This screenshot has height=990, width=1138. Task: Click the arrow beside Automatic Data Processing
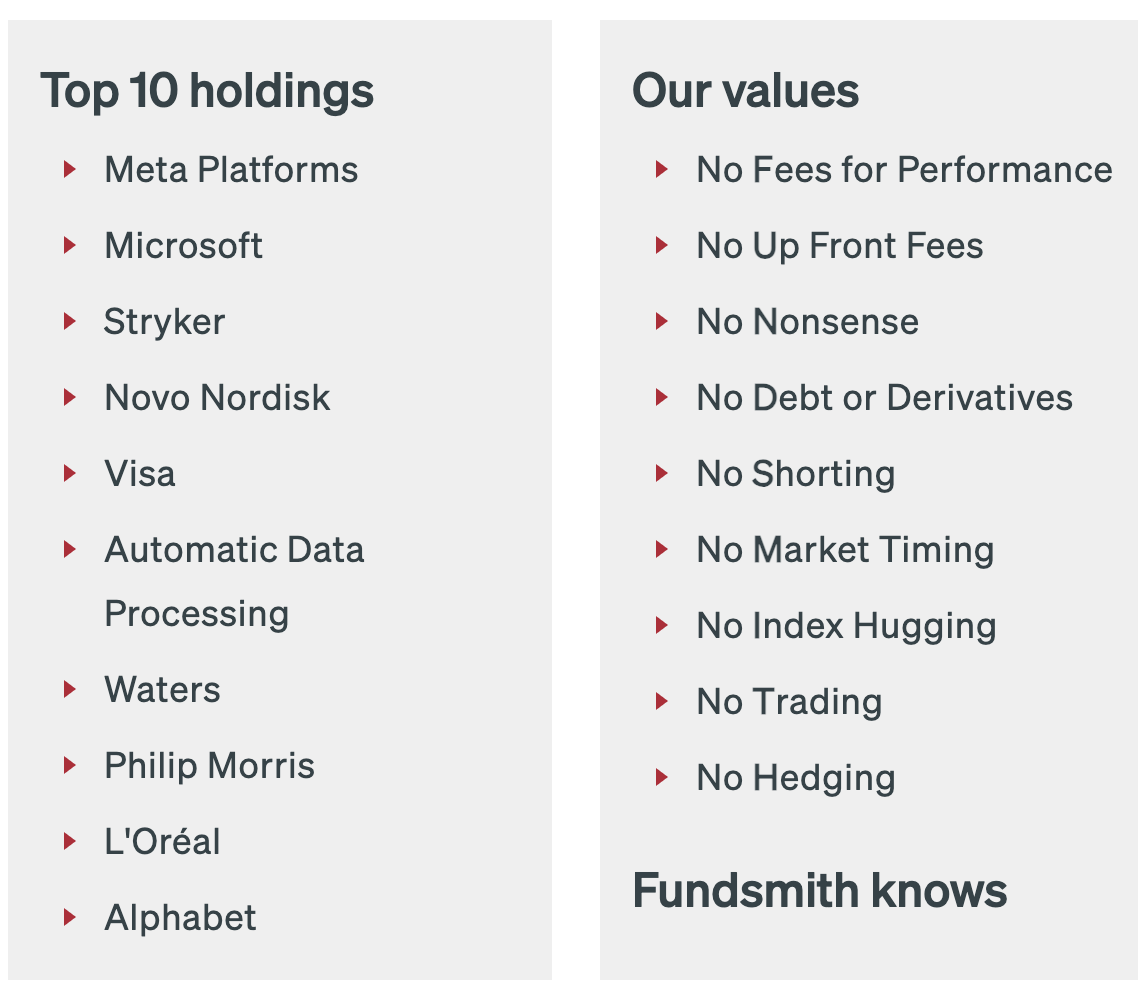click(x=70, y=549)
